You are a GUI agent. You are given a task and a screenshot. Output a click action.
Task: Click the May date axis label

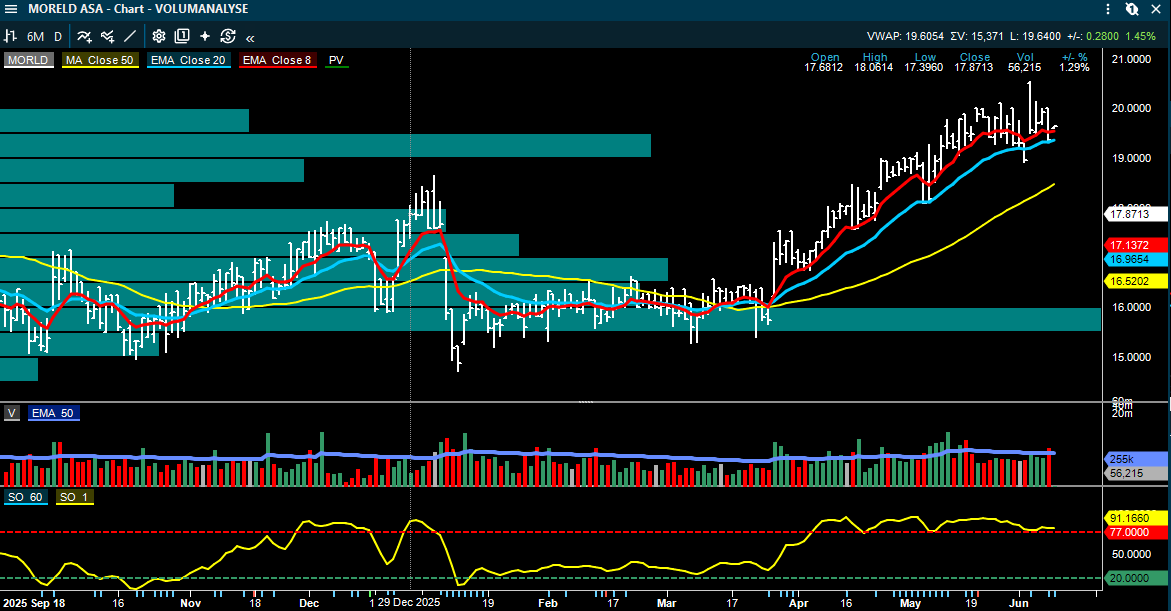(910, 603)
